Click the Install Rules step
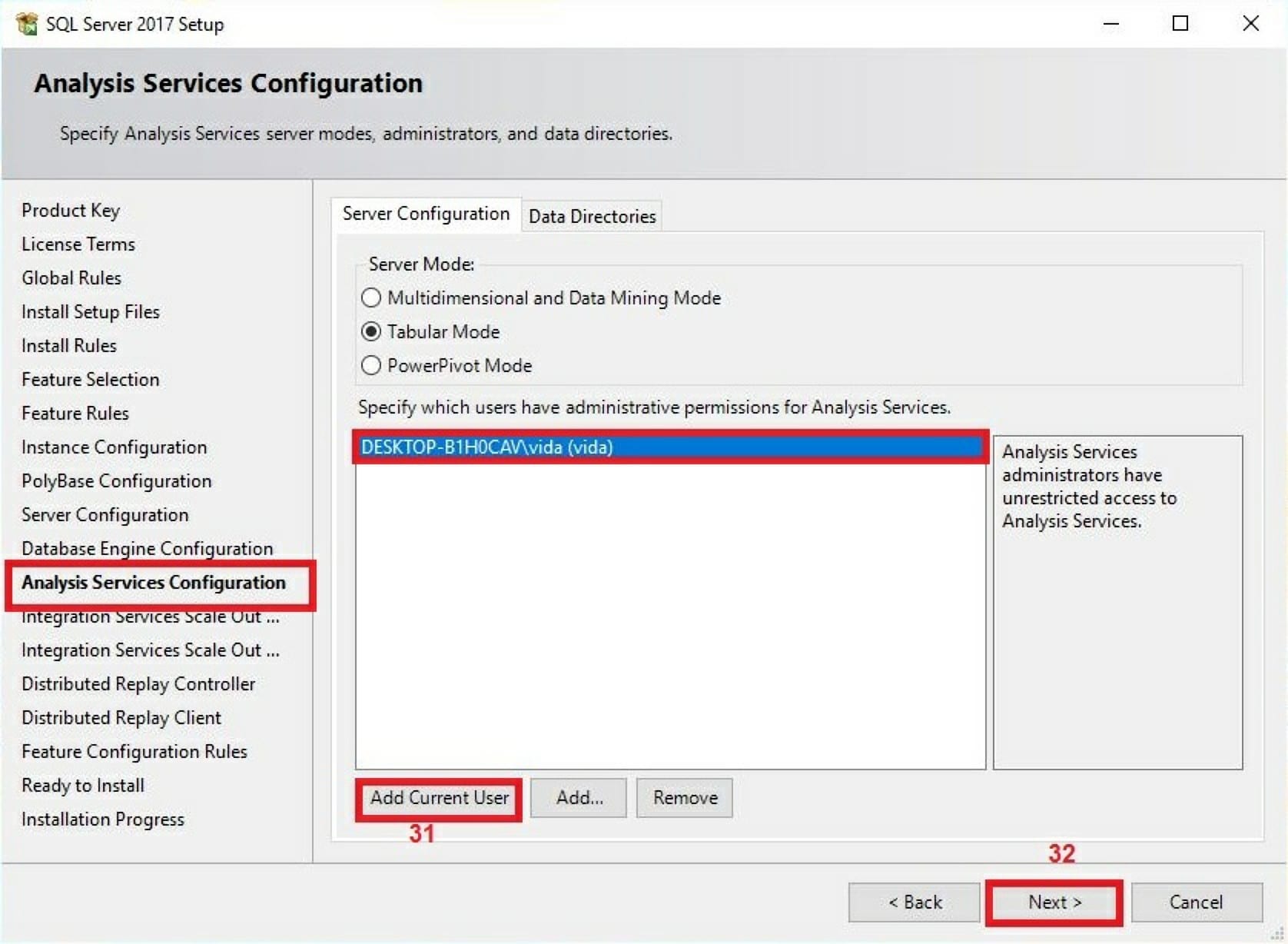This screenshot has height=944, width=1288. pos(69,346)
